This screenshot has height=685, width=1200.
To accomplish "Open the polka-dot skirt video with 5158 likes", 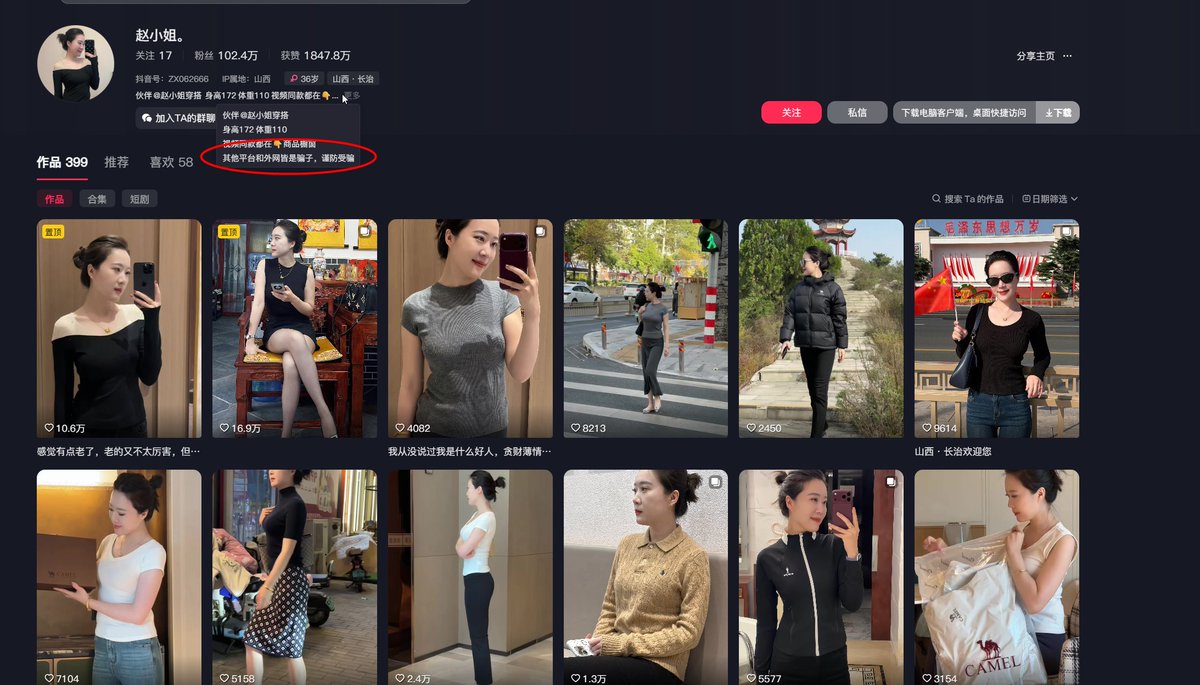I will point(295,577).
